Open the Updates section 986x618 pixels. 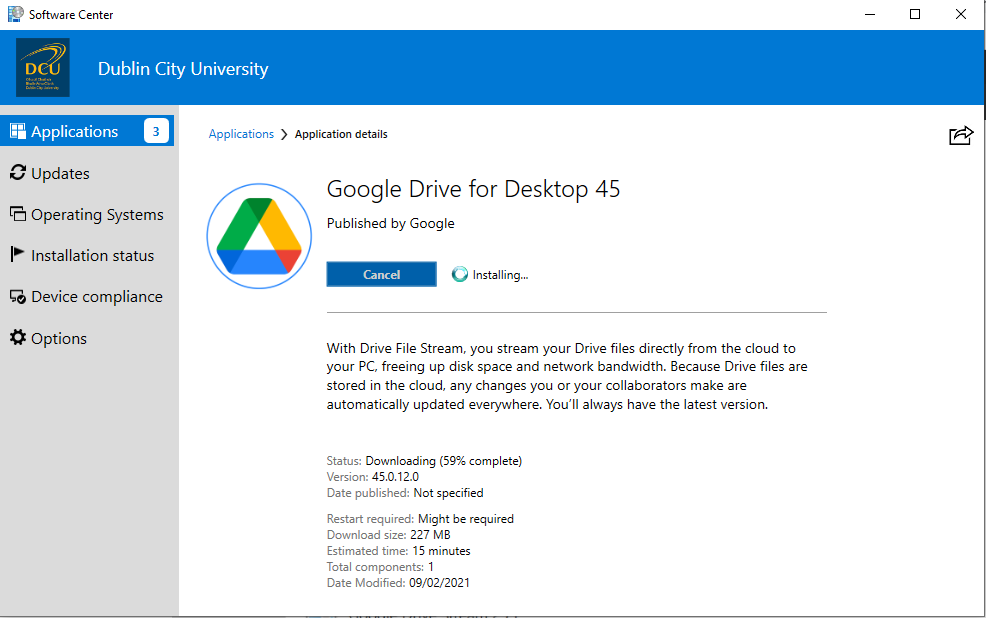[x=60, y=174]
